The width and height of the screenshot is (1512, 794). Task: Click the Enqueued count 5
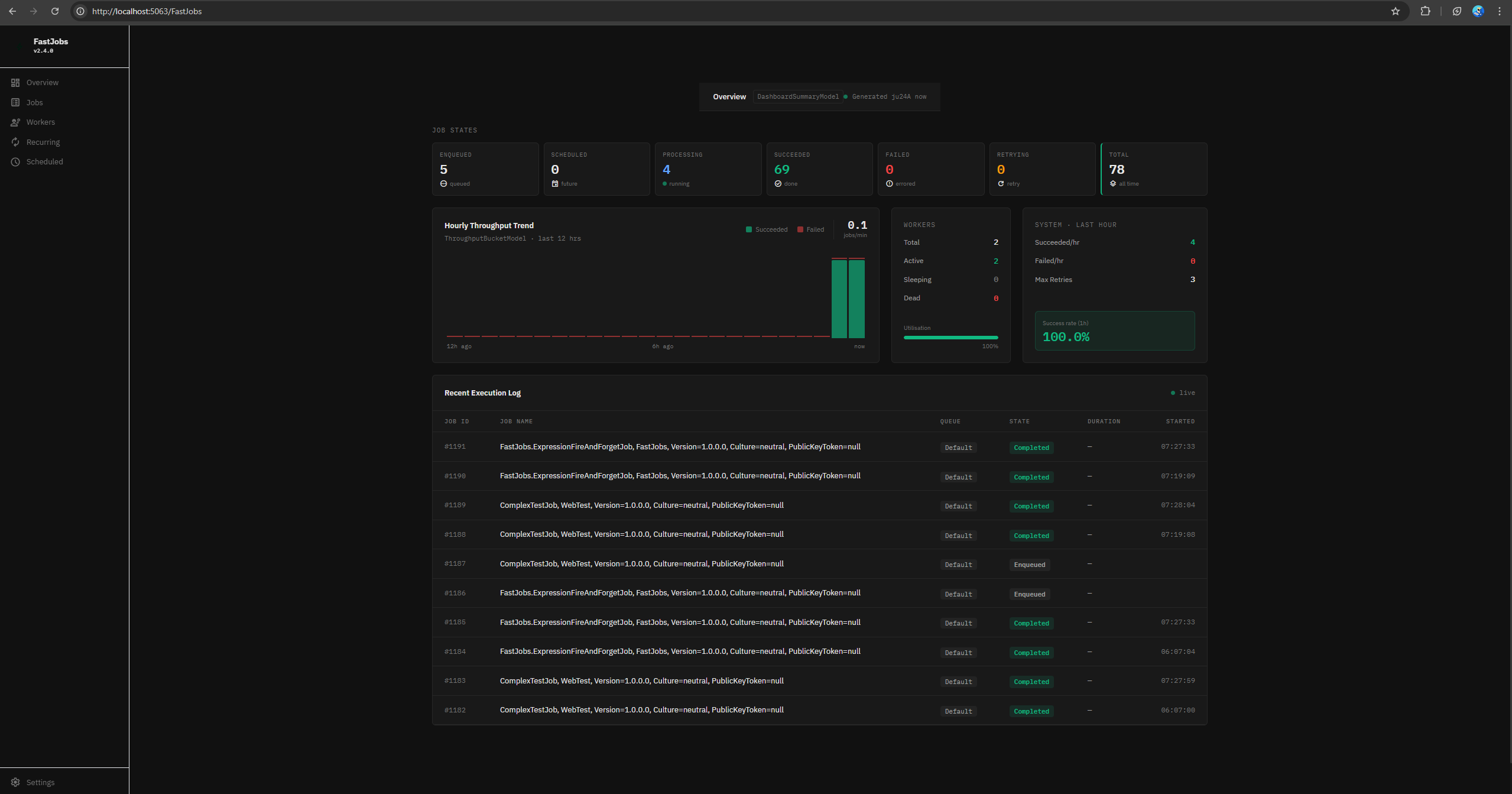[x=444, y=170]
